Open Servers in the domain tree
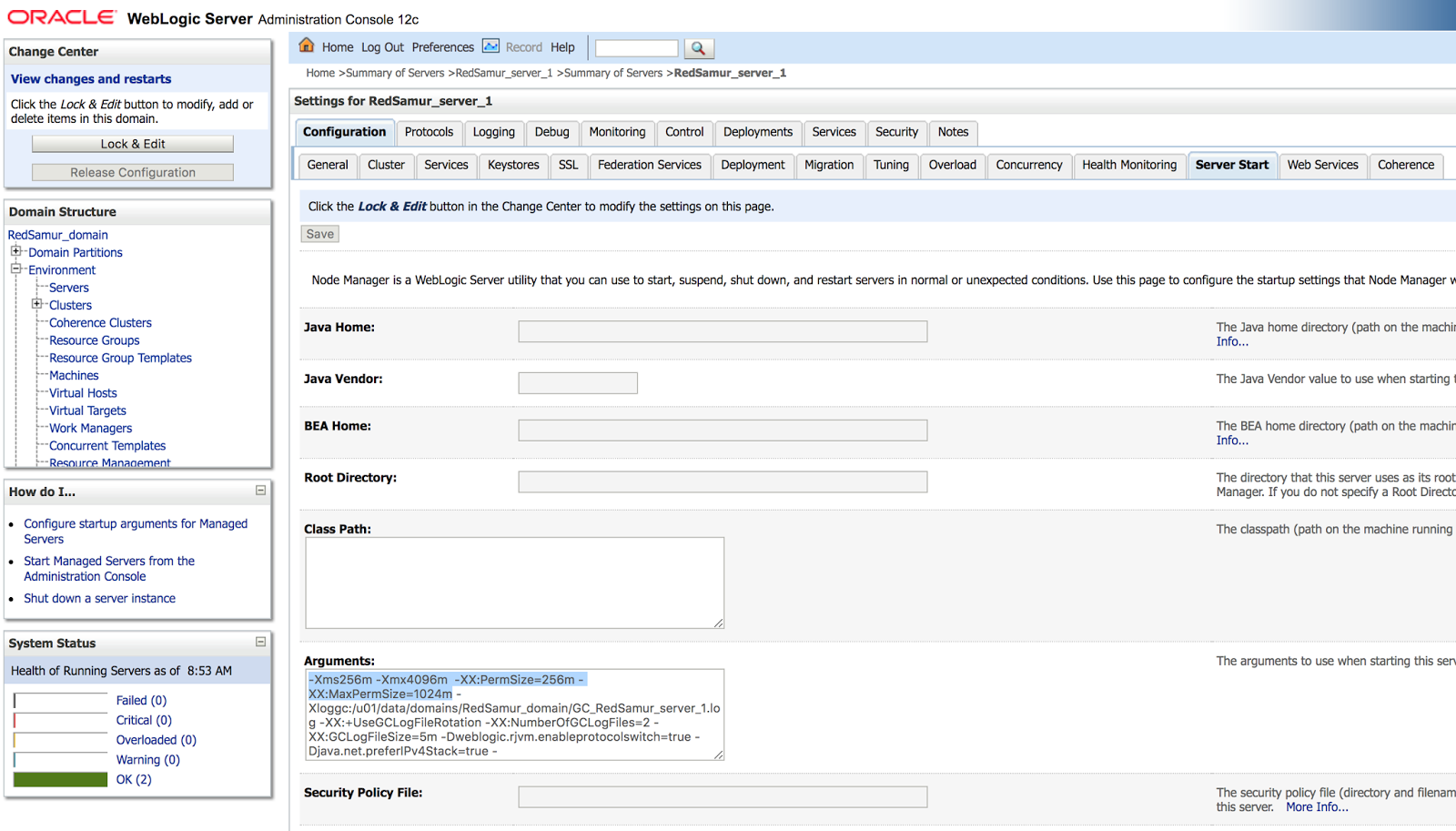This screenshot has height=831, width=1456. [69, 288]
